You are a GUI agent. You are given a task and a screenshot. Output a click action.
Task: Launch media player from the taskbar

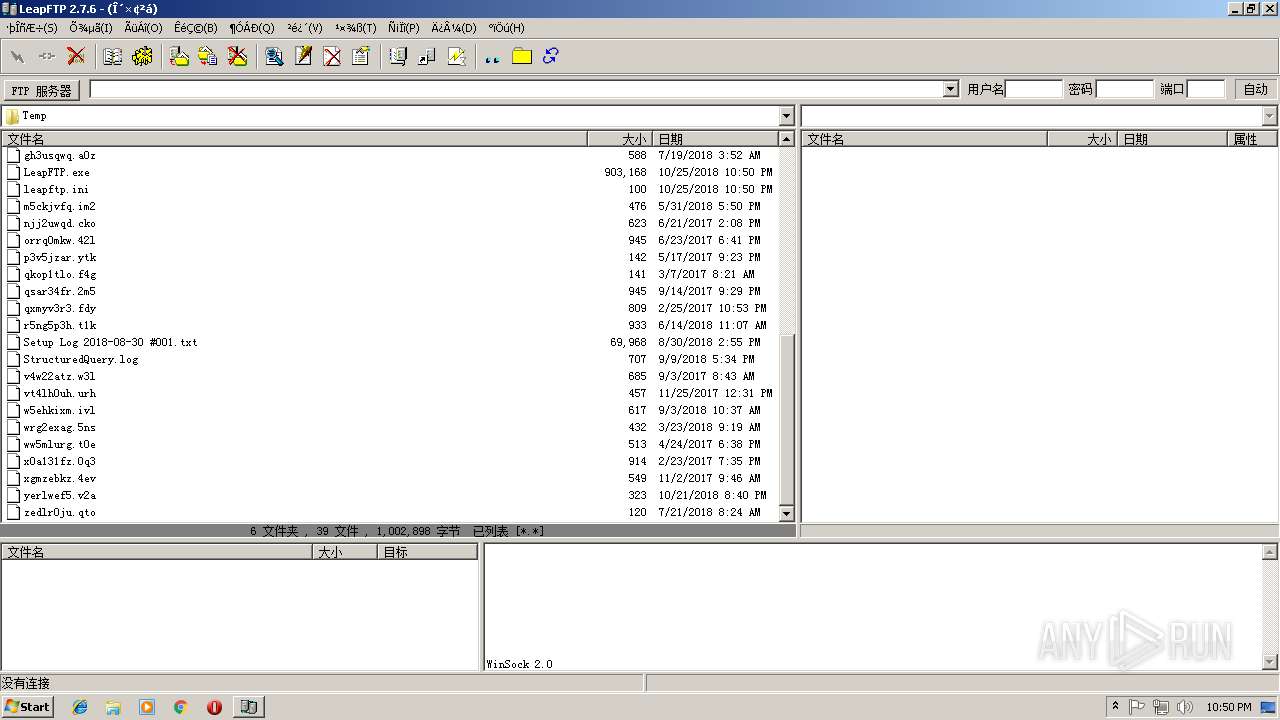(147, 707)
